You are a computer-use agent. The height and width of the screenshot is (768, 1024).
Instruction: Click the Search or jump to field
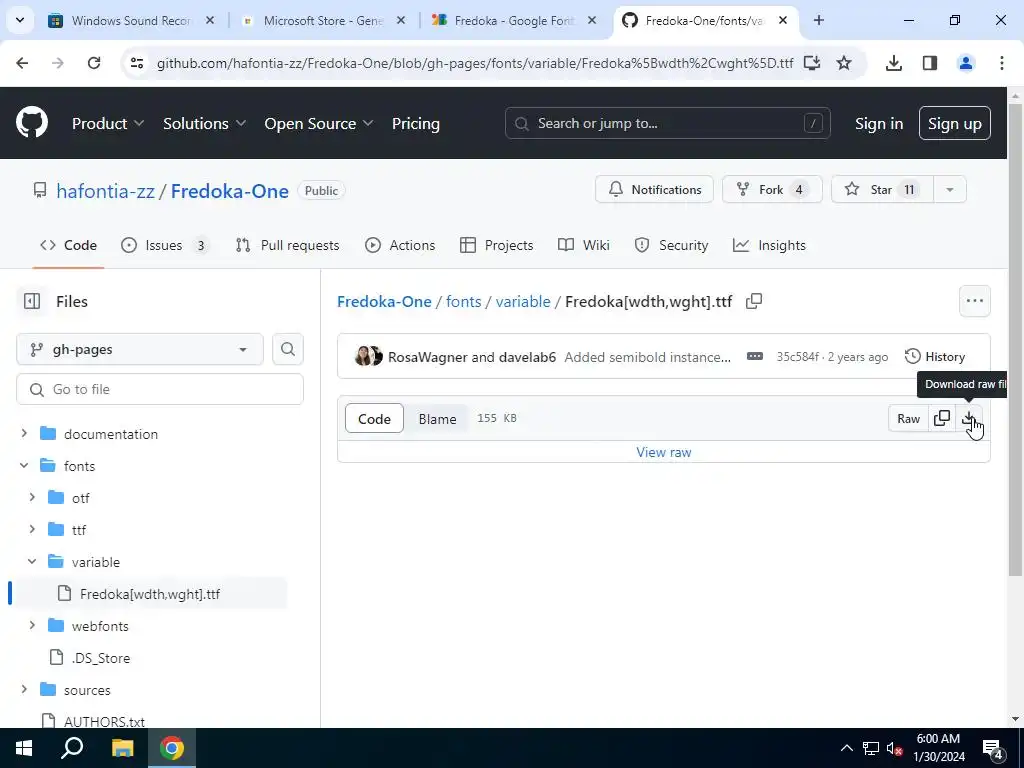(667, 123)
